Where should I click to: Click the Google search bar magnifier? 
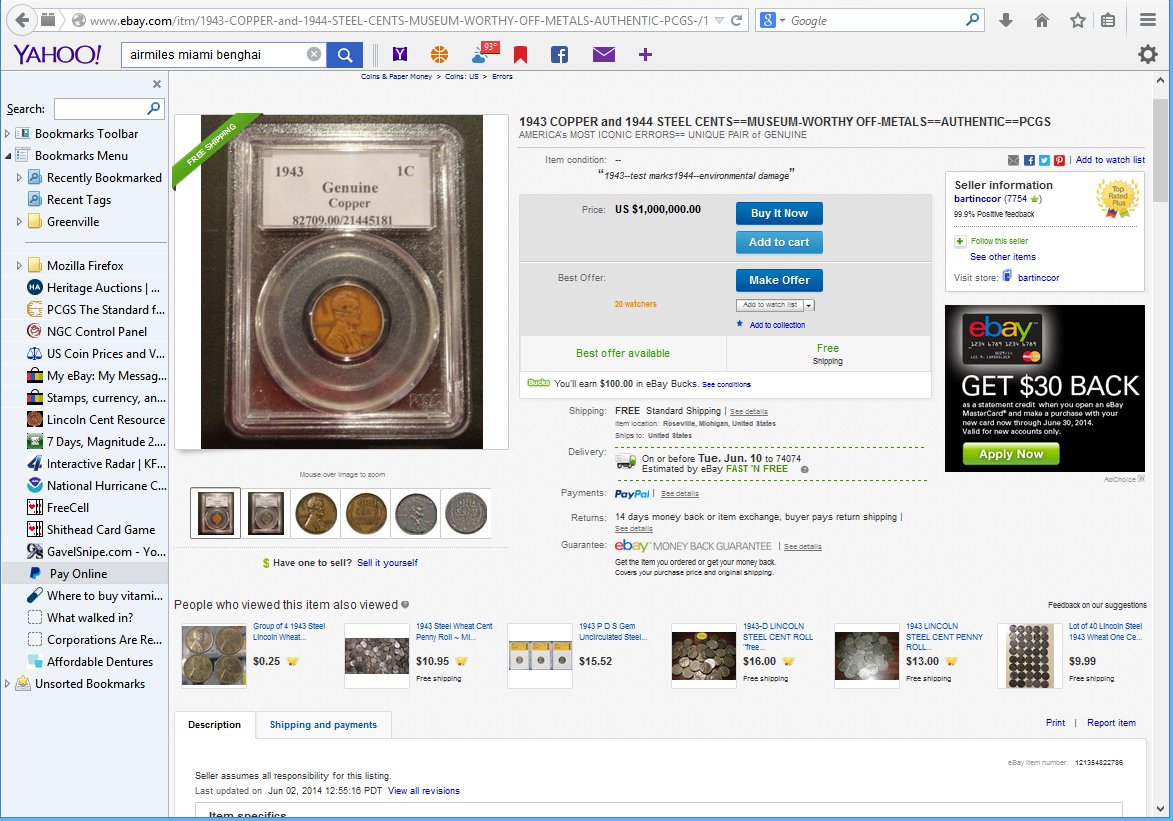pos(973,20)
